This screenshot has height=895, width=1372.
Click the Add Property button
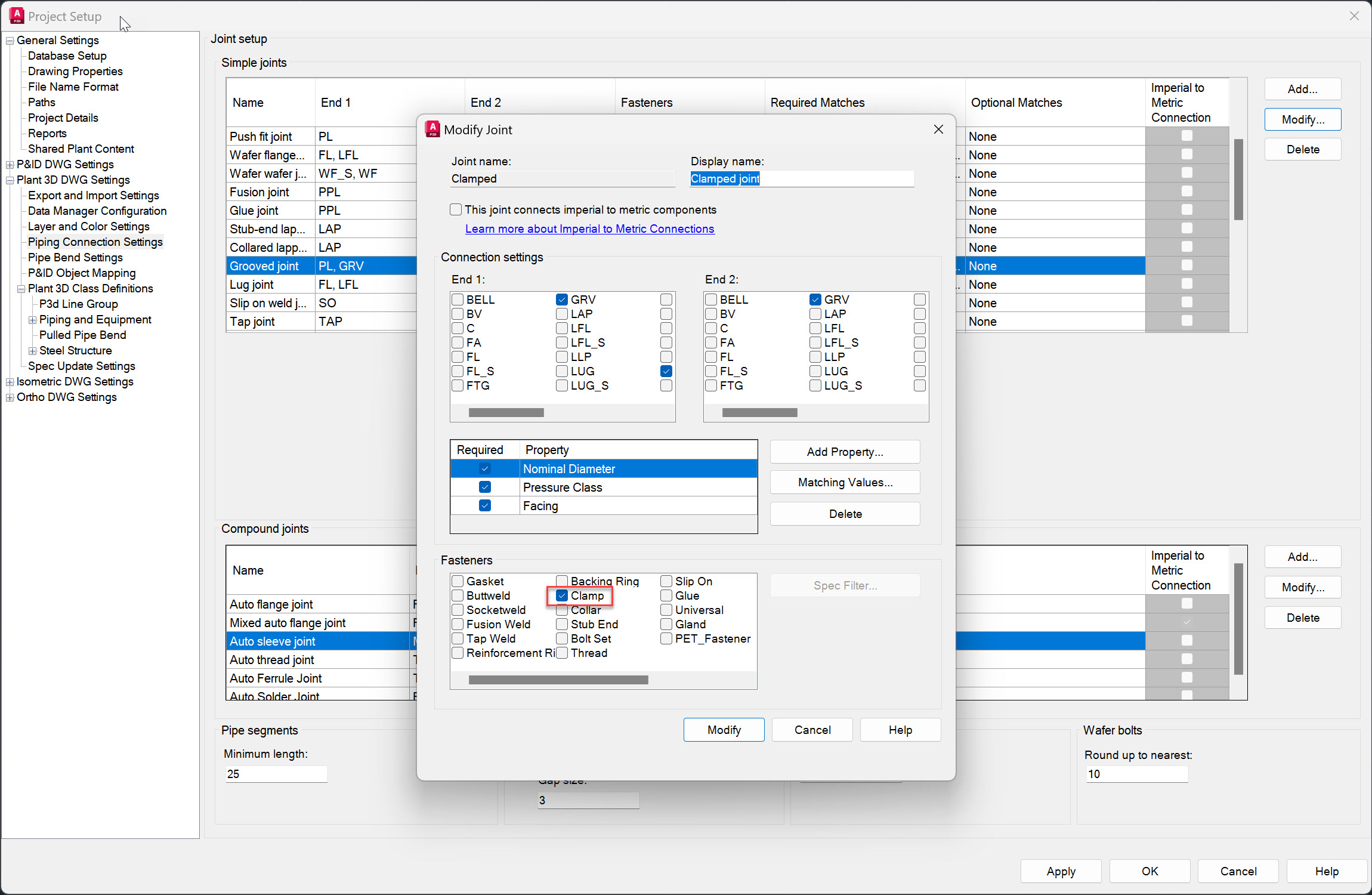tap(844, 452)
